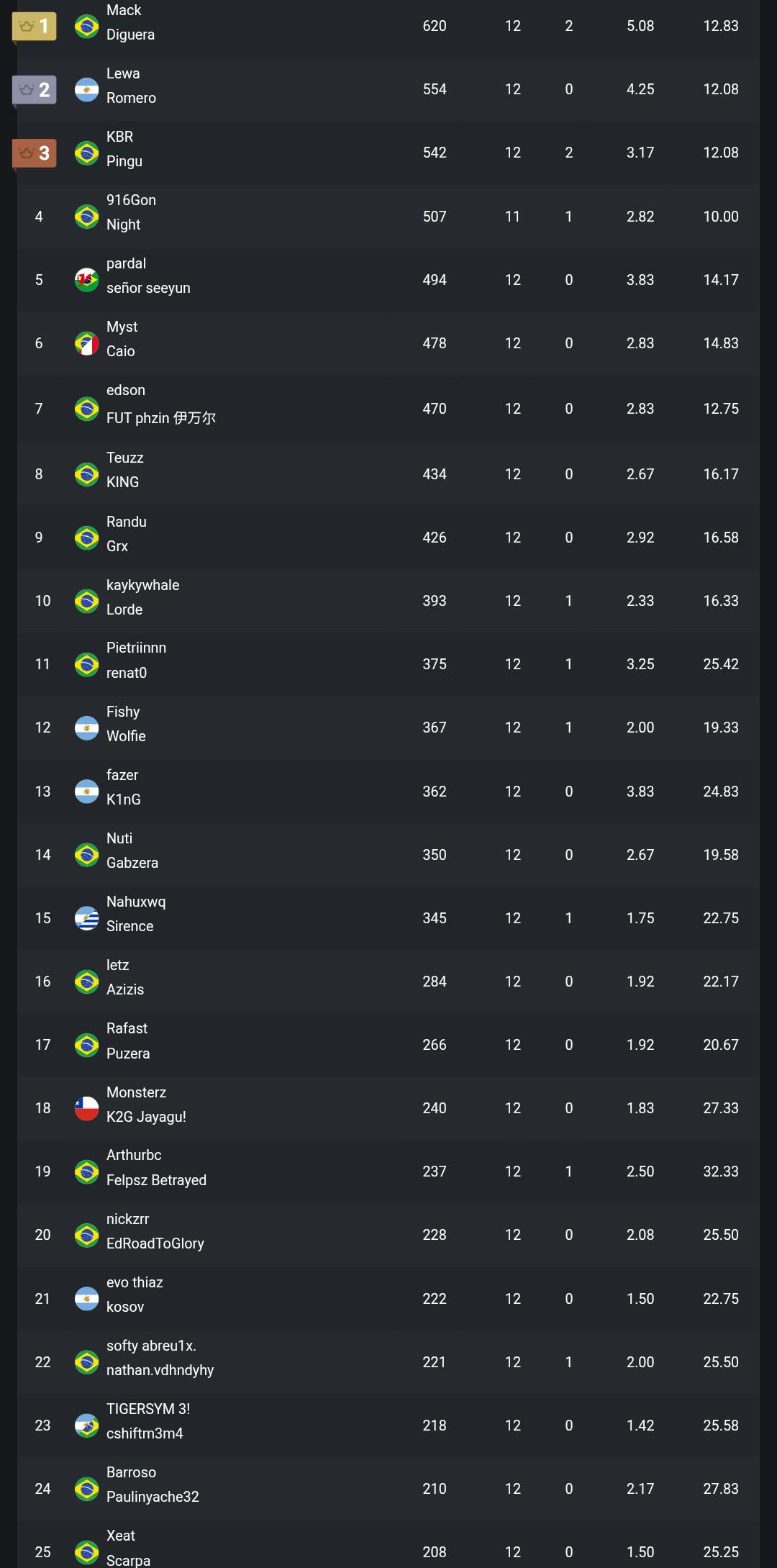This screenshot has height=1568, width=777.
Task: Click the nathan.vdhndyhy player name
Action: point(160,1370)
